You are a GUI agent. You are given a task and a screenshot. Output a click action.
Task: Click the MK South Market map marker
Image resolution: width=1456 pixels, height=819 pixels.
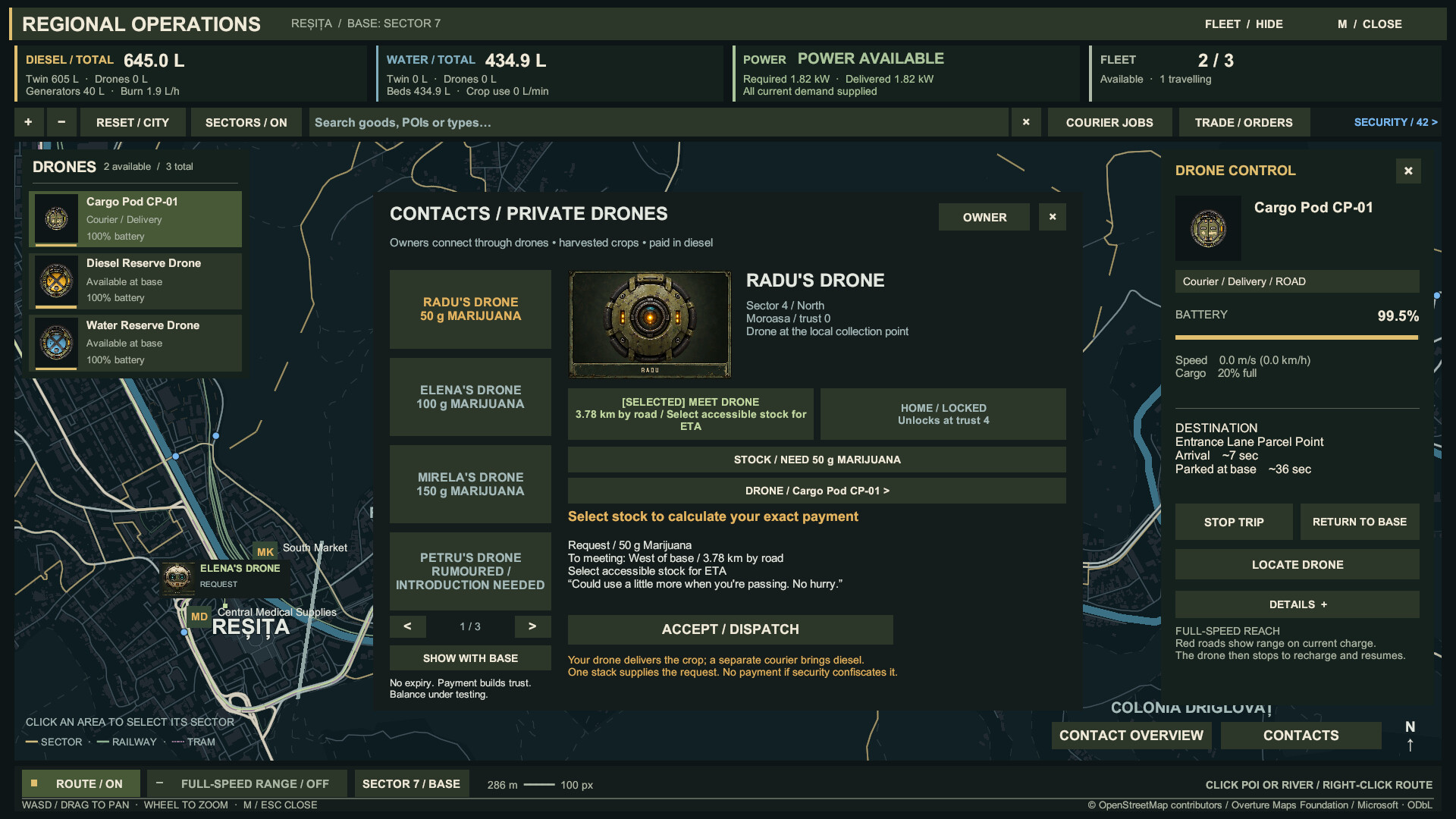pyautogui.click(x=265, y=552)
